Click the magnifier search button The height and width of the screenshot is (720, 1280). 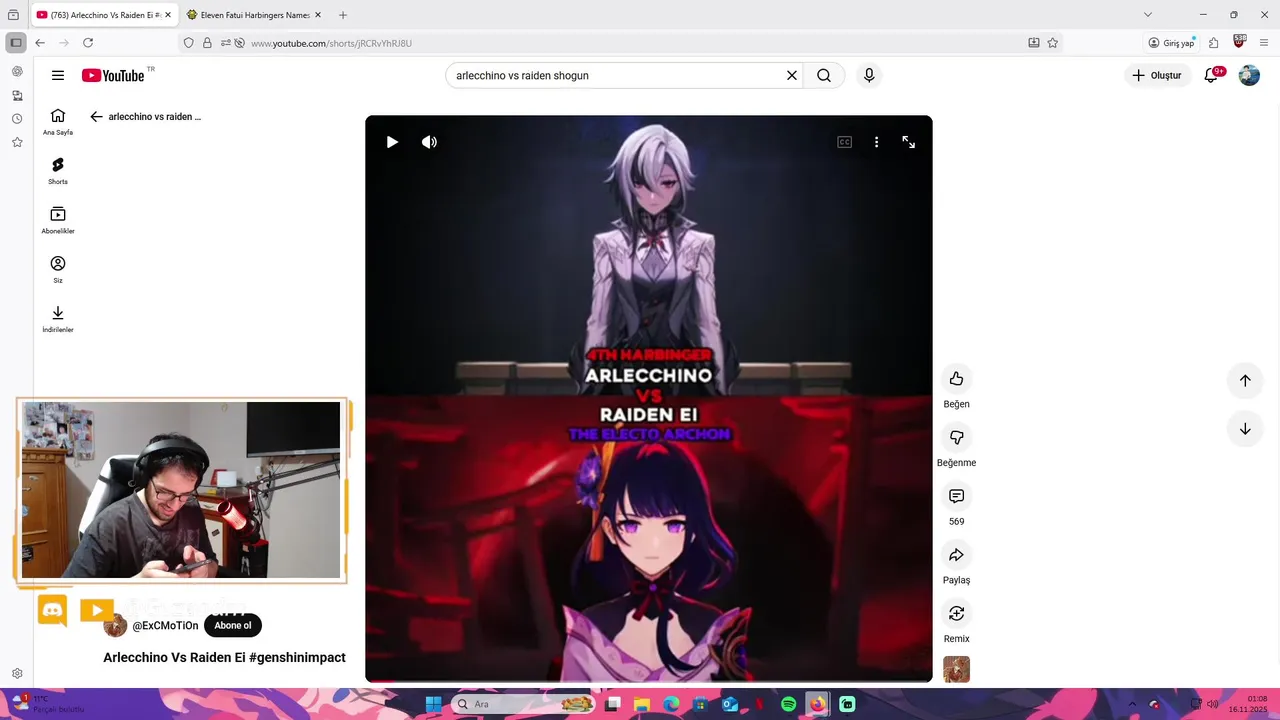click(824, 75)
